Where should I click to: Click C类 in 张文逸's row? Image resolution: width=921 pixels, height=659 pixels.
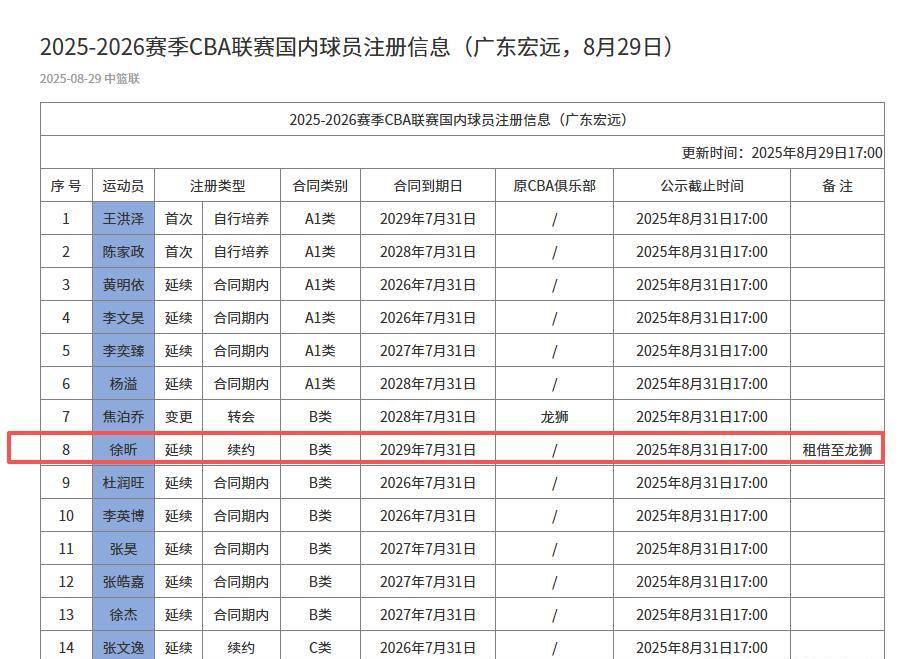click(320, 647)
